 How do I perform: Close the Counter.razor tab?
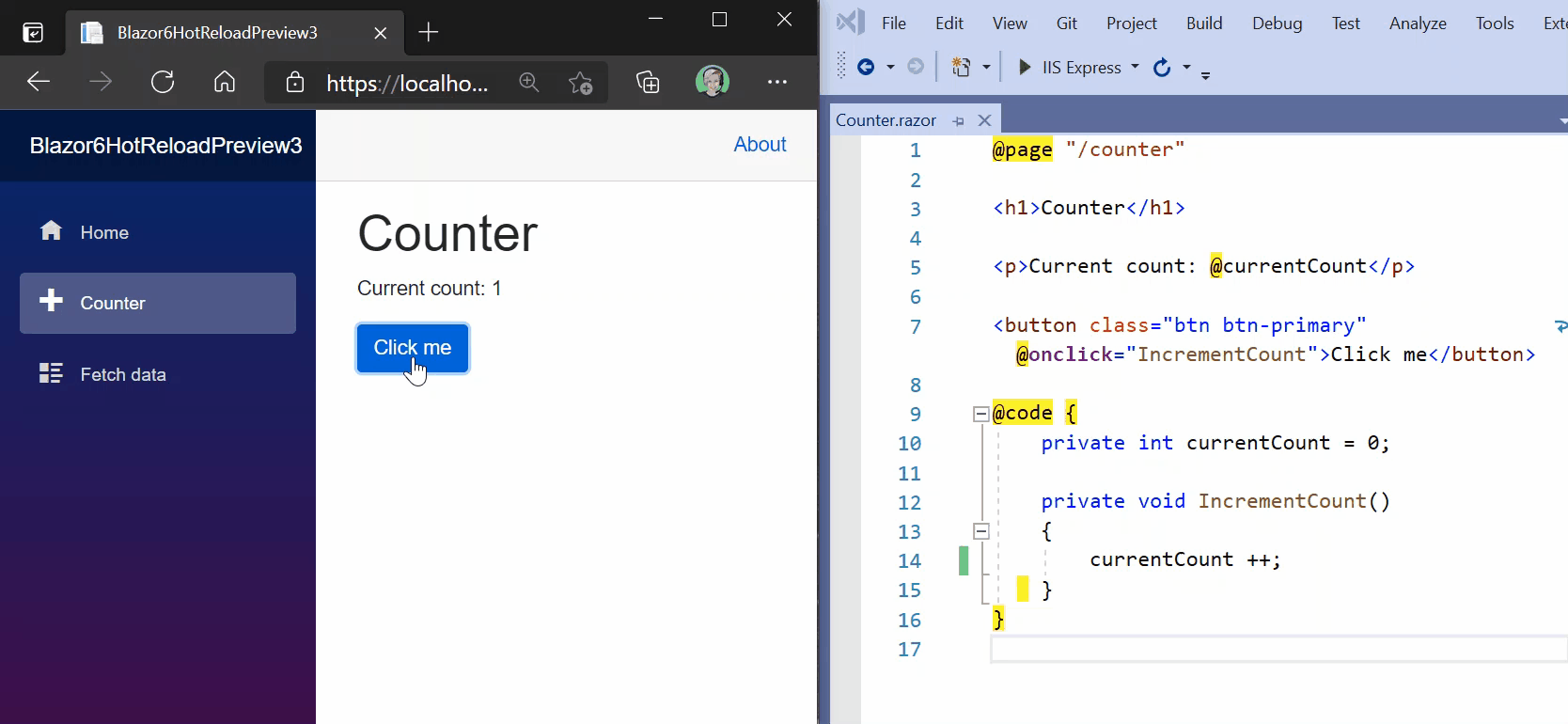pos(984,120)
